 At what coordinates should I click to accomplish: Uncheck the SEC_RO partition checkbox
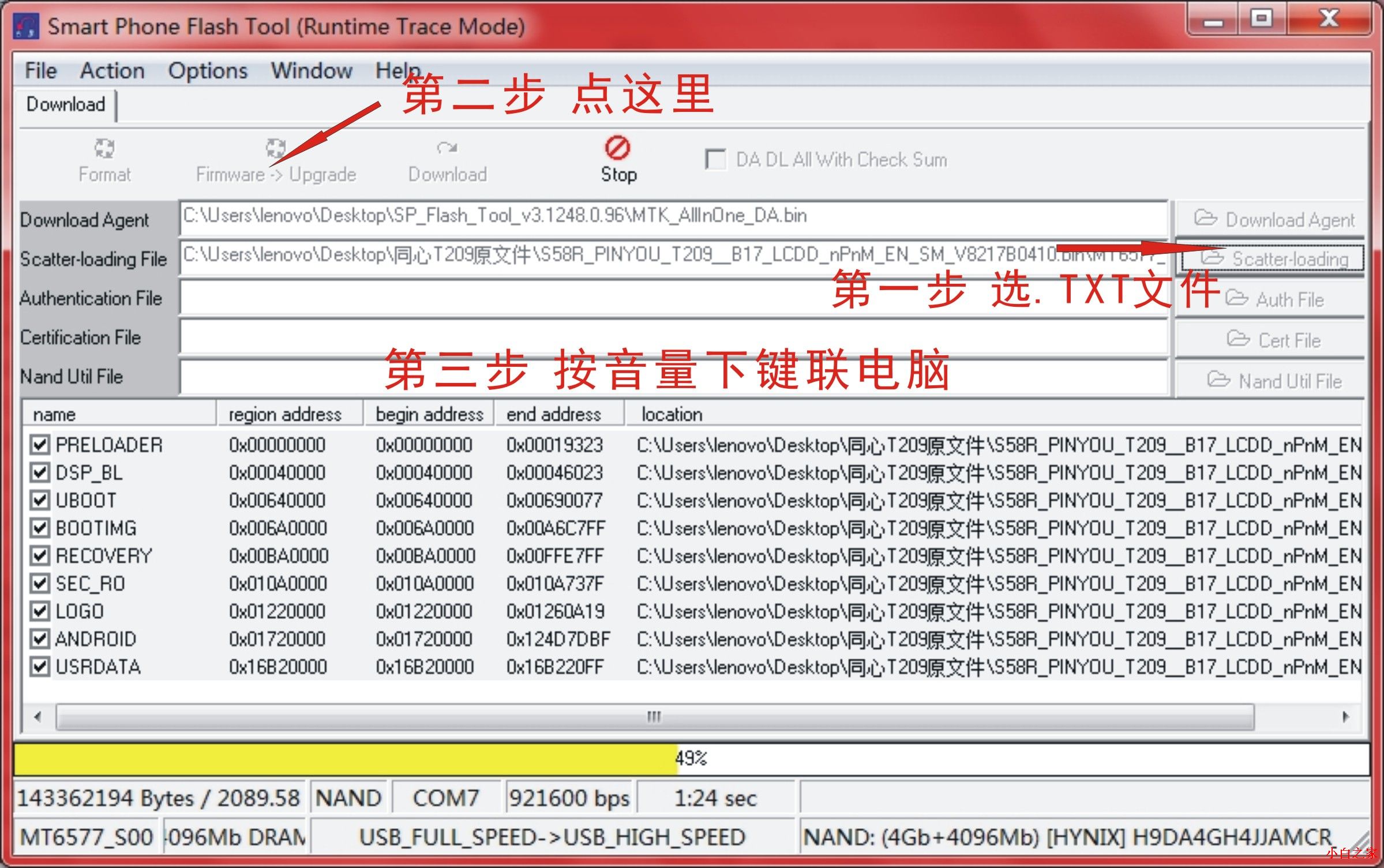pyautogui.click(x=39, y=583)
